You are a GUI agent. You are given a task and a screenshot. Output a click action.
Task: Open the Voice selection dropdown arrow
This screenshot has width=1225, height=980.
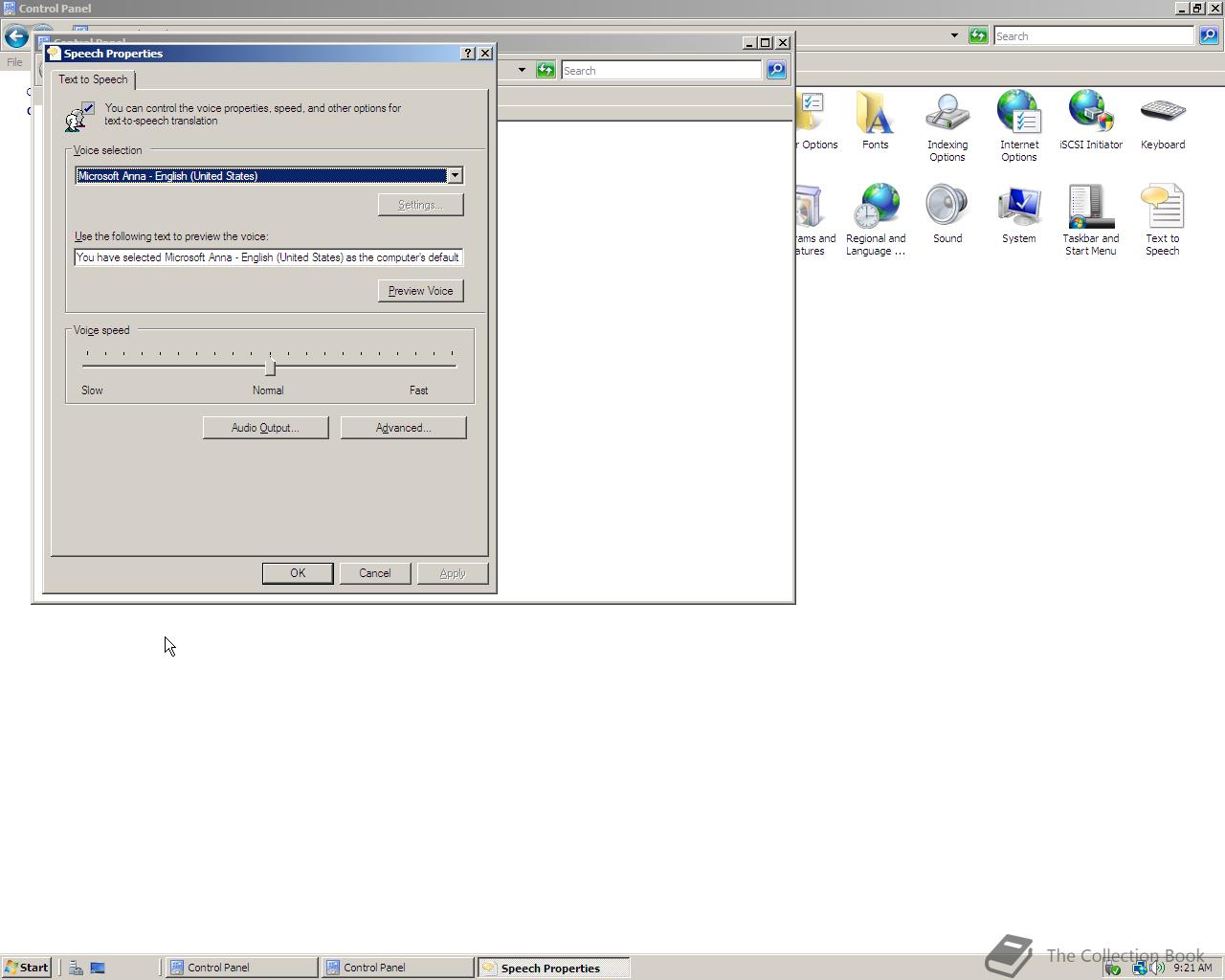pyautogui.click(x=455, y=176)
